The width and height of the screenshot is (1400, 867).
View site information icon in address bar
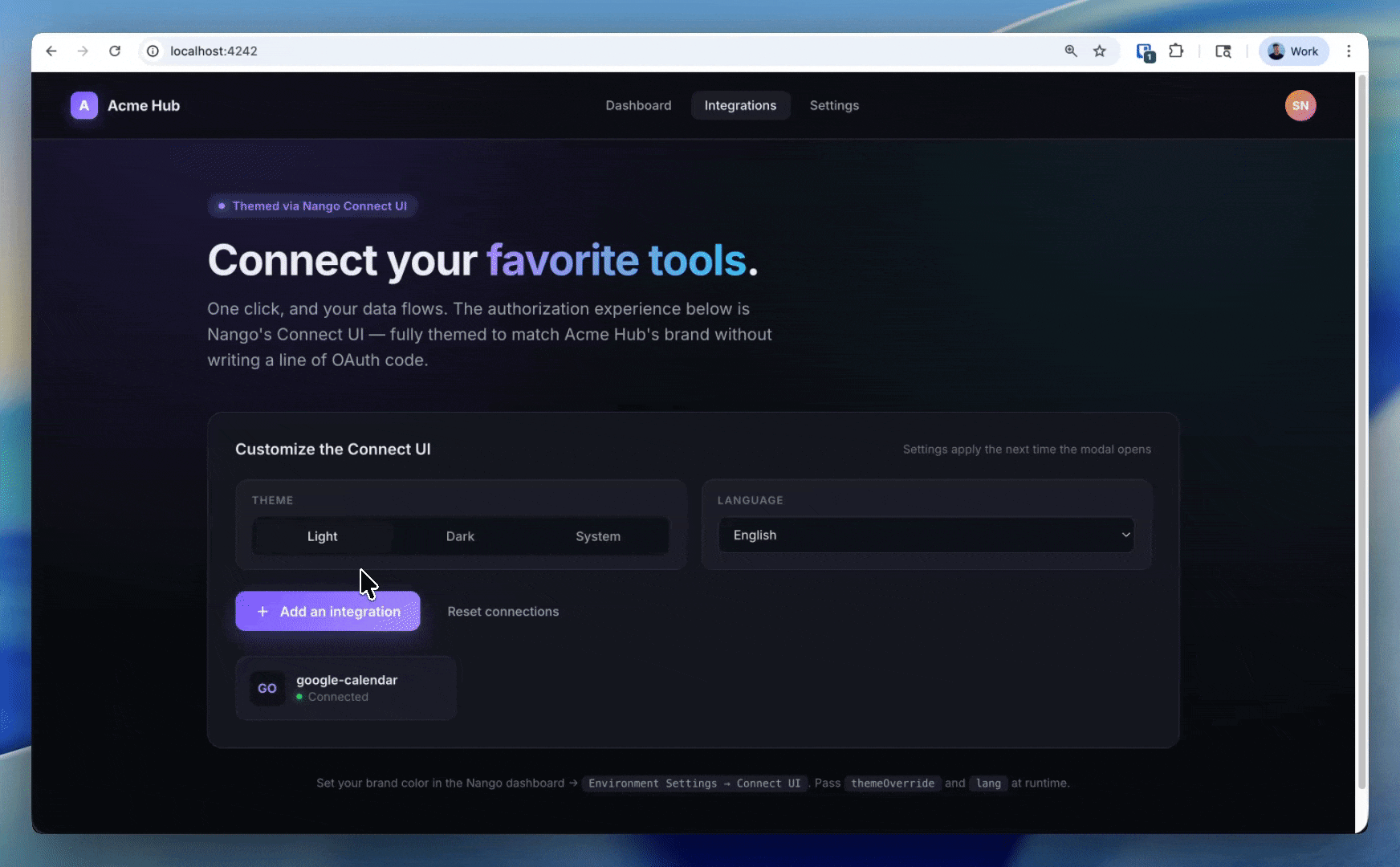coord(153,51)
